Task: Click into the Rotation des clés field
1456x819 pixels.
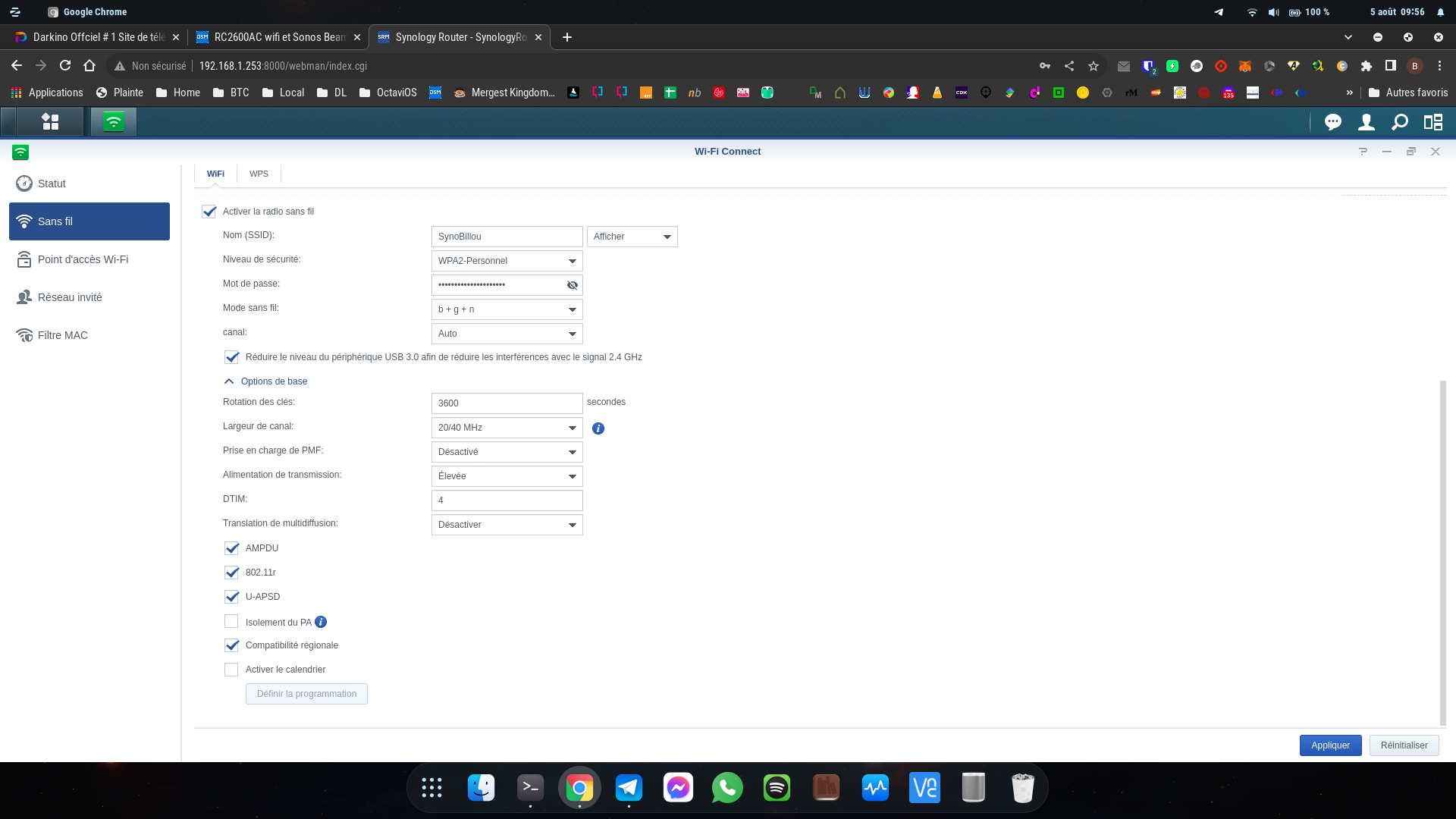Action: click(x=507, y=403)
